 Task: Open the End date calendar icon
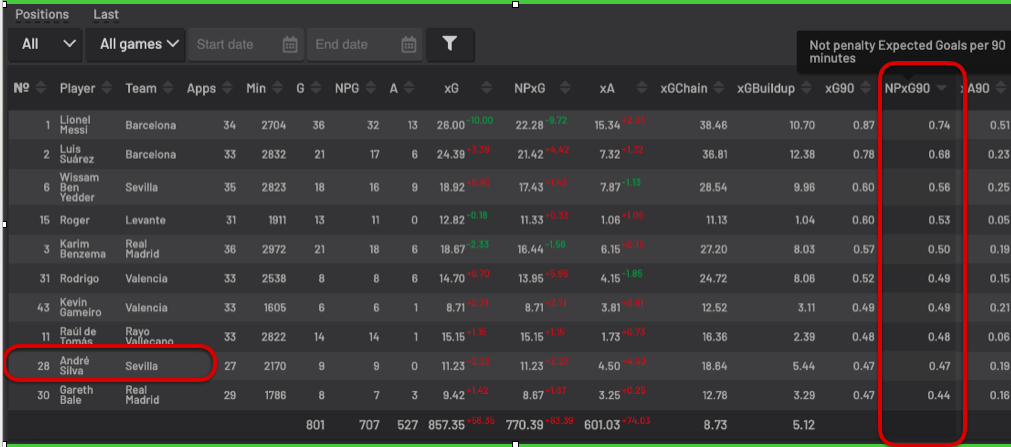(409, 45)
